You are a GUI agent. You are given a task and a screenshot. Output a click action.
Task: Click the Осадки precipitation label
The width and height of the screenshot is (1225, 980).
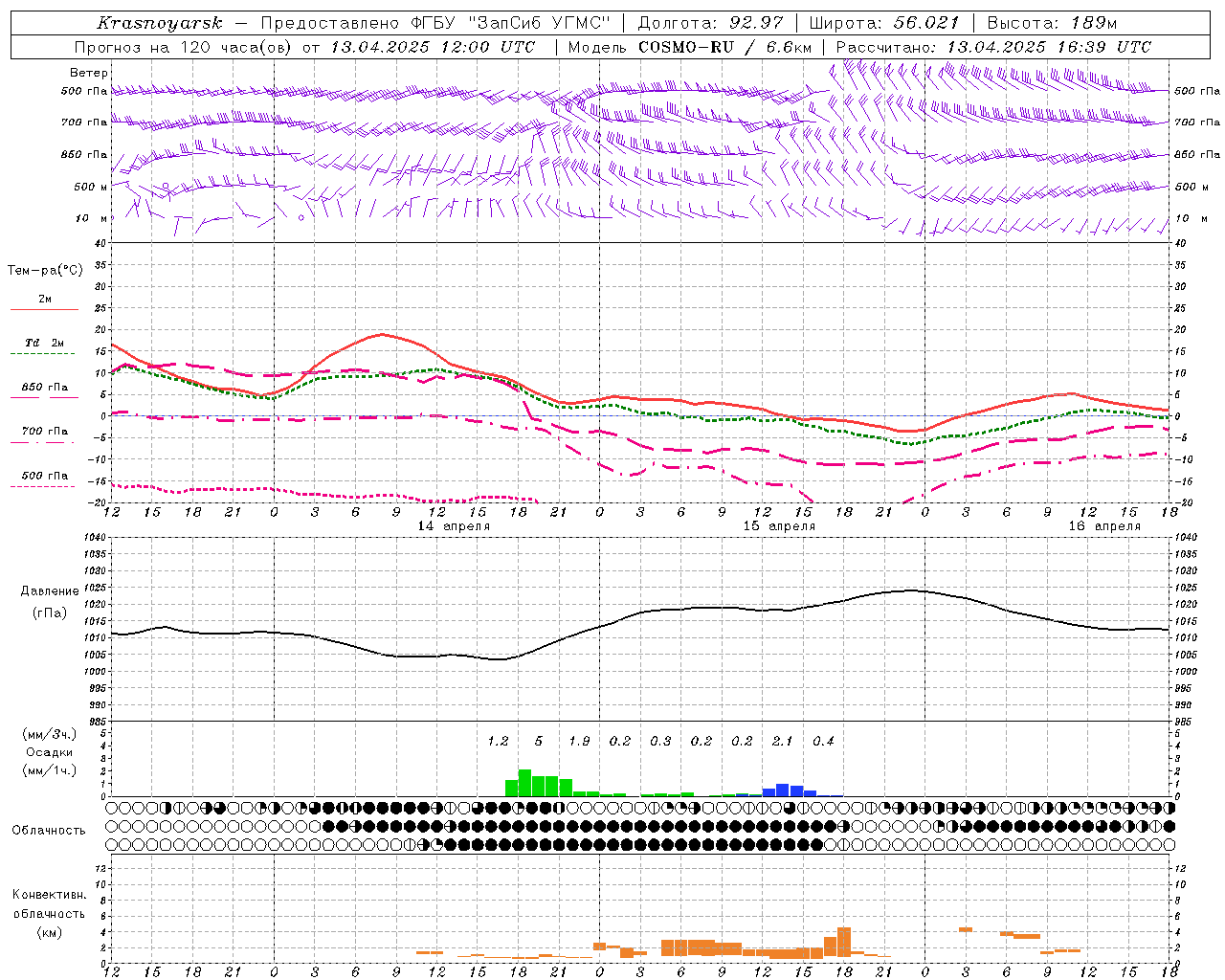click(50, 752)
